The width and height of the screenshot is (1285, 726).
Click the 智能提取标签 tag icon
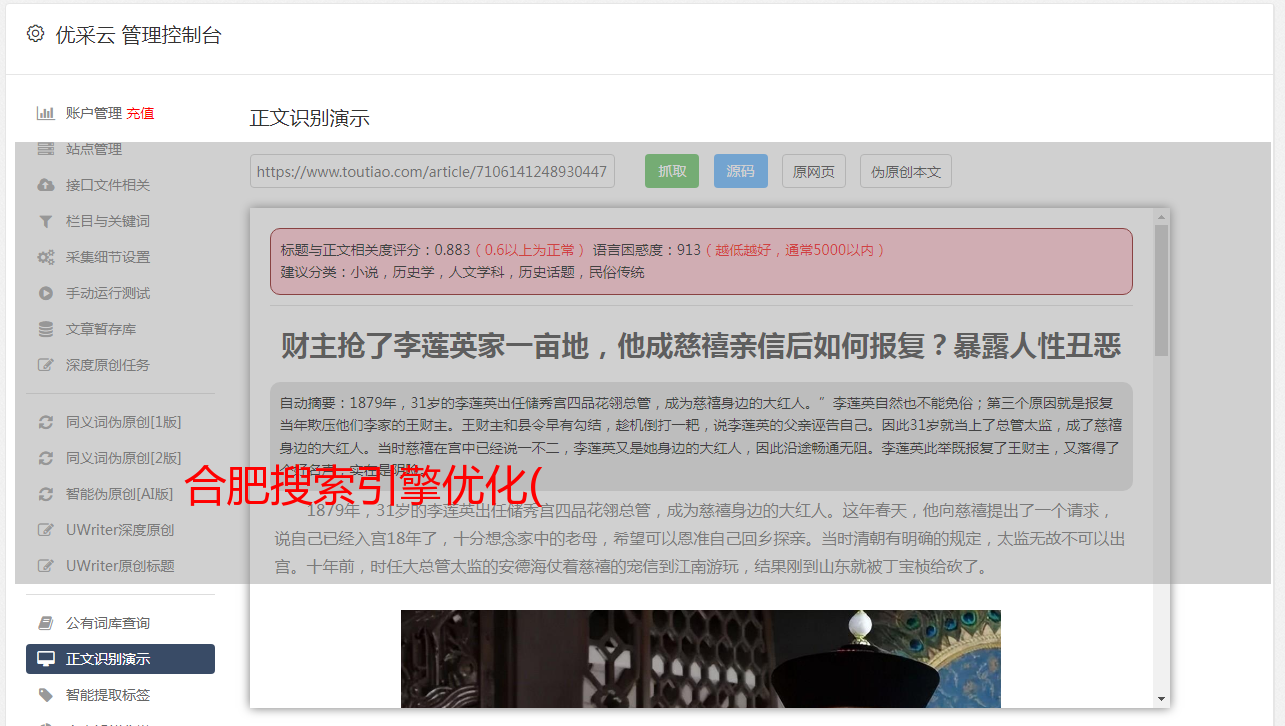[45, 695]
